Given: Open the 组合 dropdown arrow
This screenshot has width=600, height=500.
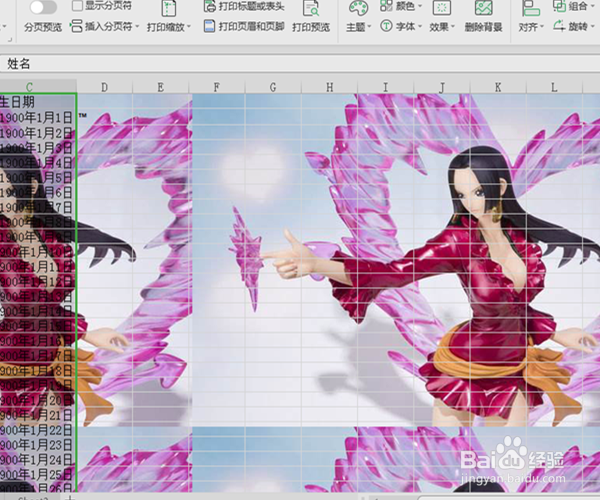Looking at the screenshot, I should coord(593,6).
